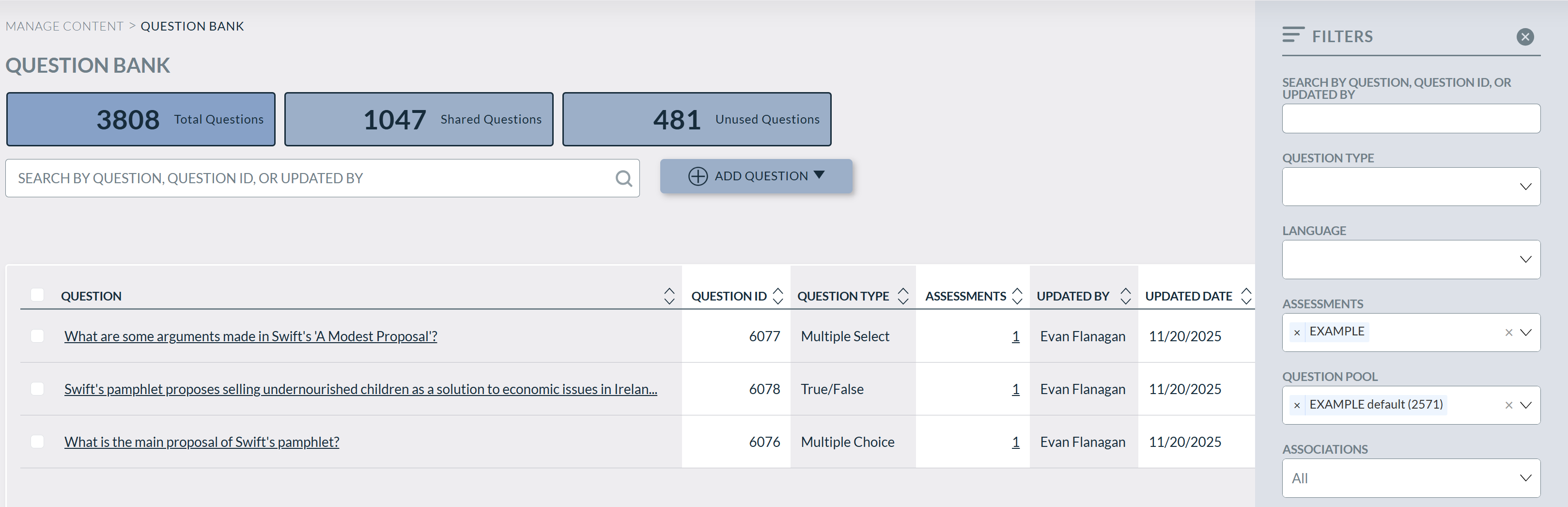
Task: Close the Filters panel
Action: pos(1525,37)
